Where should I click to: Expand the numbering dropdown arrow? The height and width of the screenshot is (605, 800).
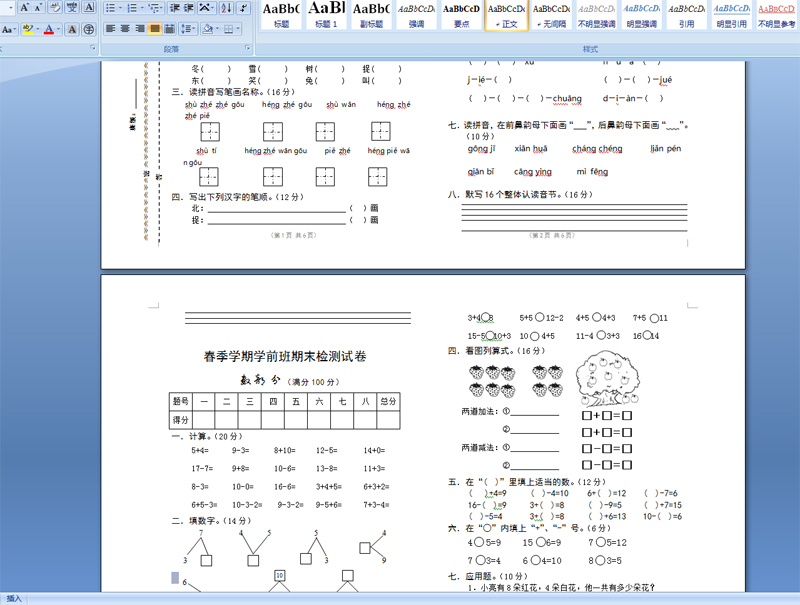pyautogui.click(x=141, y=8)
